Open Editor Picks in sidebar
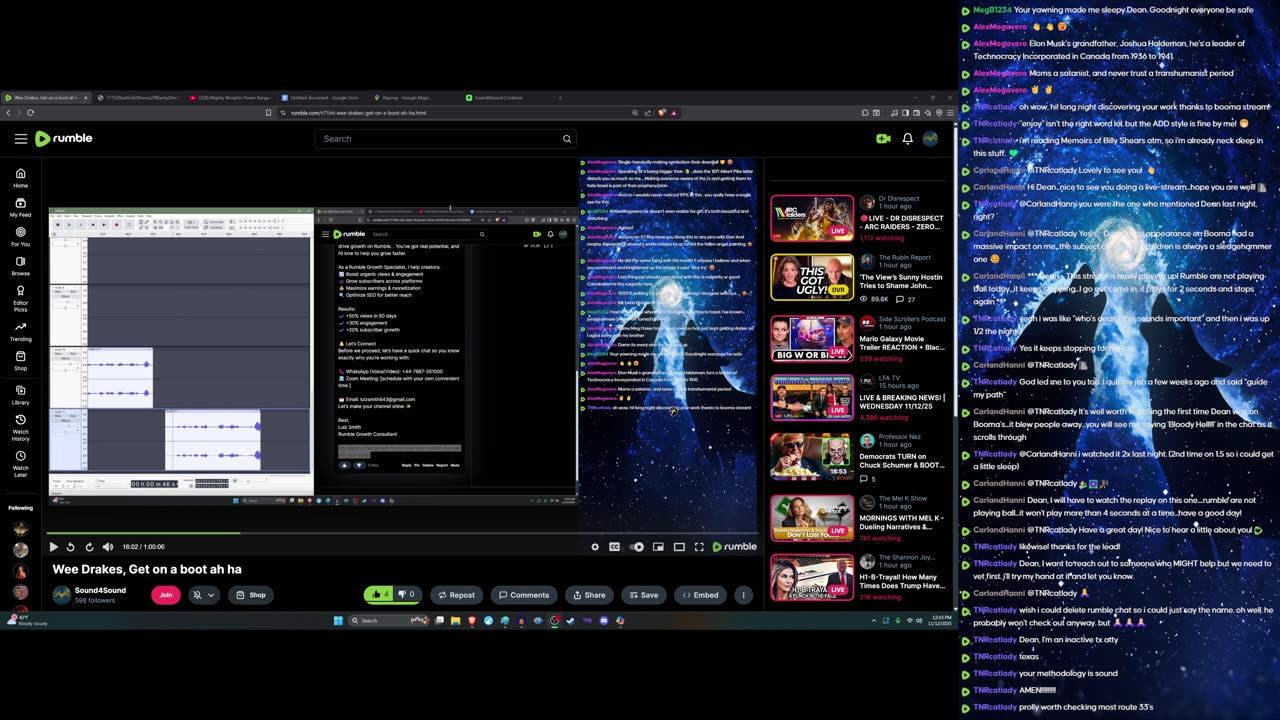The width and height of the screenshot is (1280, 720). coord(20,297)
